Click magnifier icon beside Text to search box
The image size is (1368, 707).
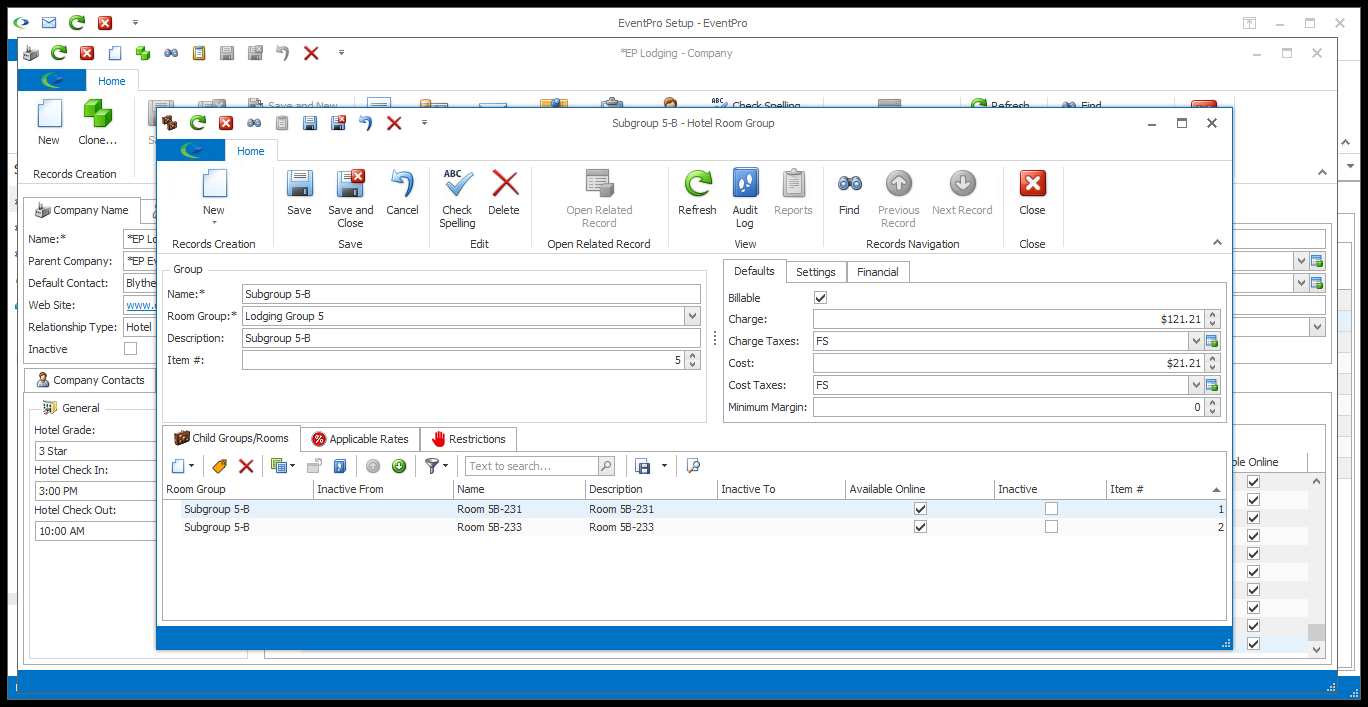pyautogui.click(x=606, y=466)
